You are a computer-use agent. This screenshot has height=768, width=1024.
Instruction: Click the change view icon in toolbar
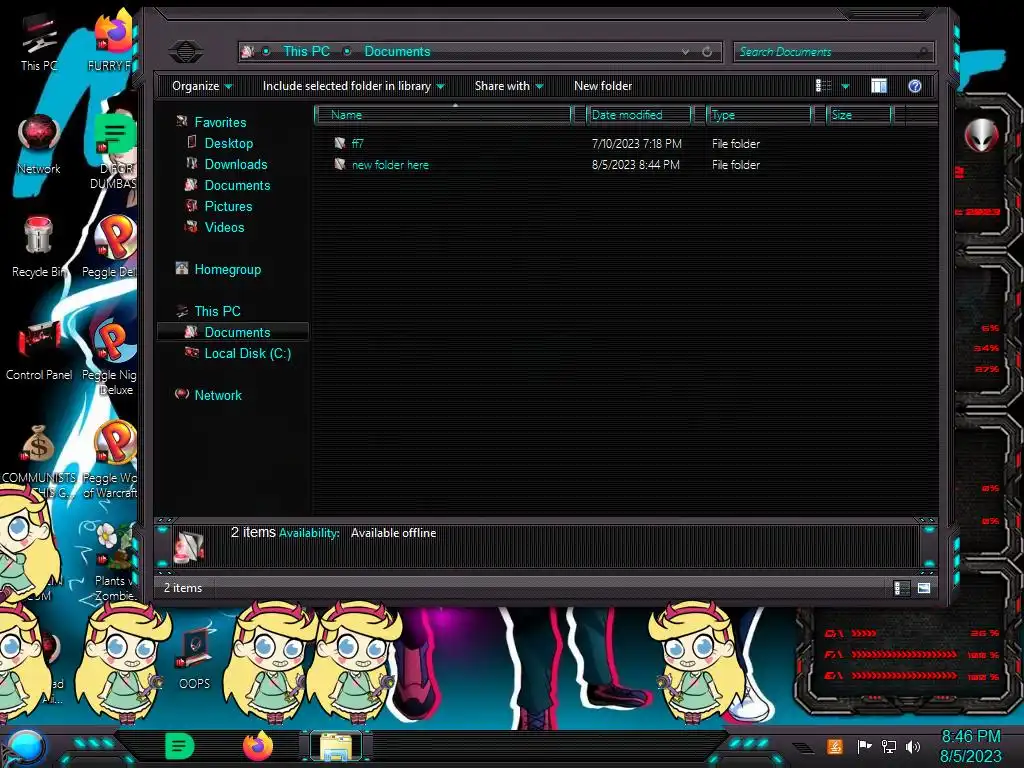824,86
